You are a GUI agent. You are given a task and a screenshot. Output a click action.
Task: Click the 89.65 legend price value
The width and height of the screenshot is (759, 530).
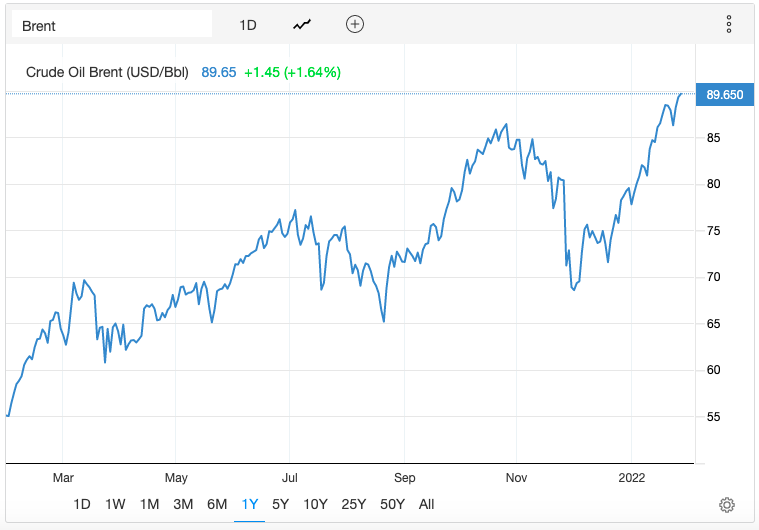tap(219, 72)
